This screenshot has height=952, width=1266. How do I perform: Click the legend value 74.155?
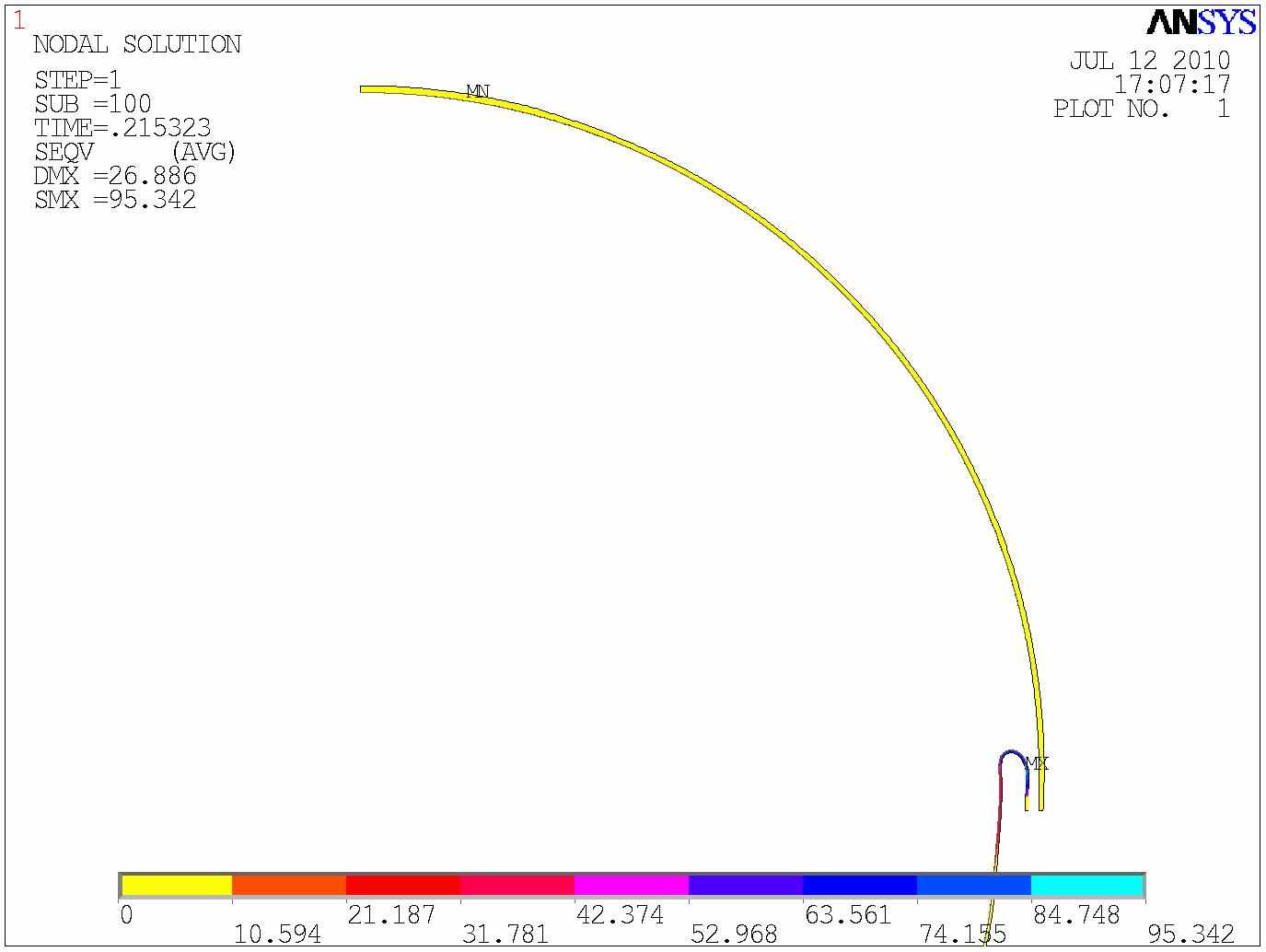pyautogui.click(x=962, y=935)
